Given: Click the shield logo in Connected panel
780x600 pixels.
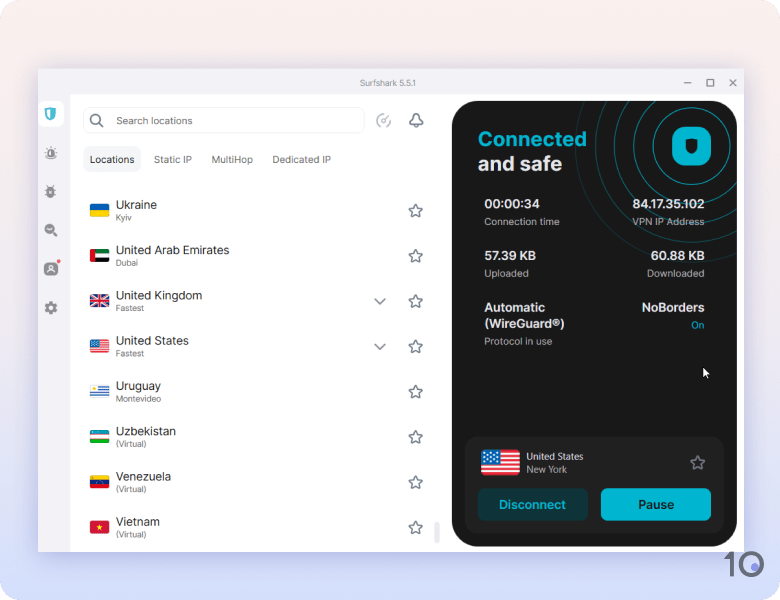Looking at the screenshot, I should (691, 146).
